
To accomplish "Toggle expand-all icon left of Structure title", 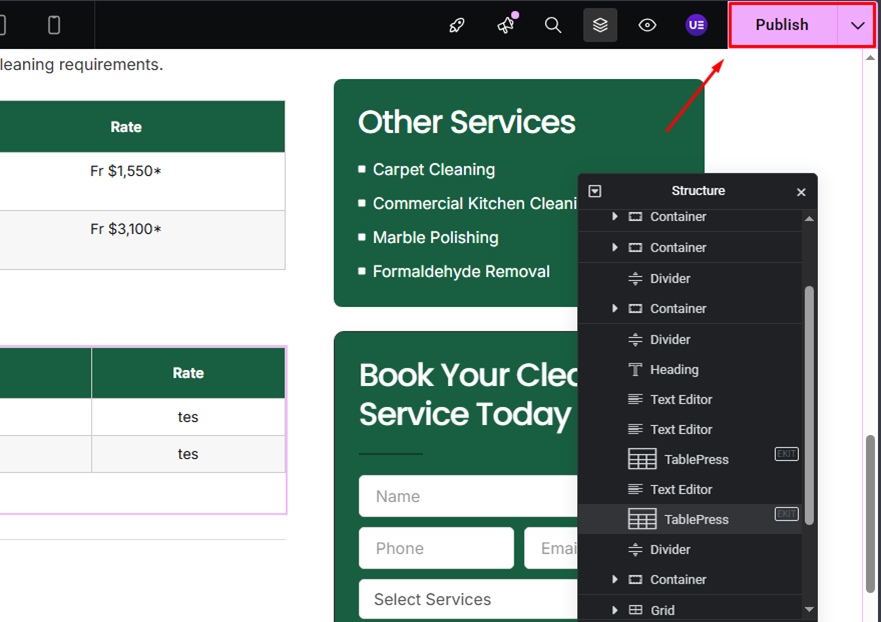I will click(x=595, y=191).
